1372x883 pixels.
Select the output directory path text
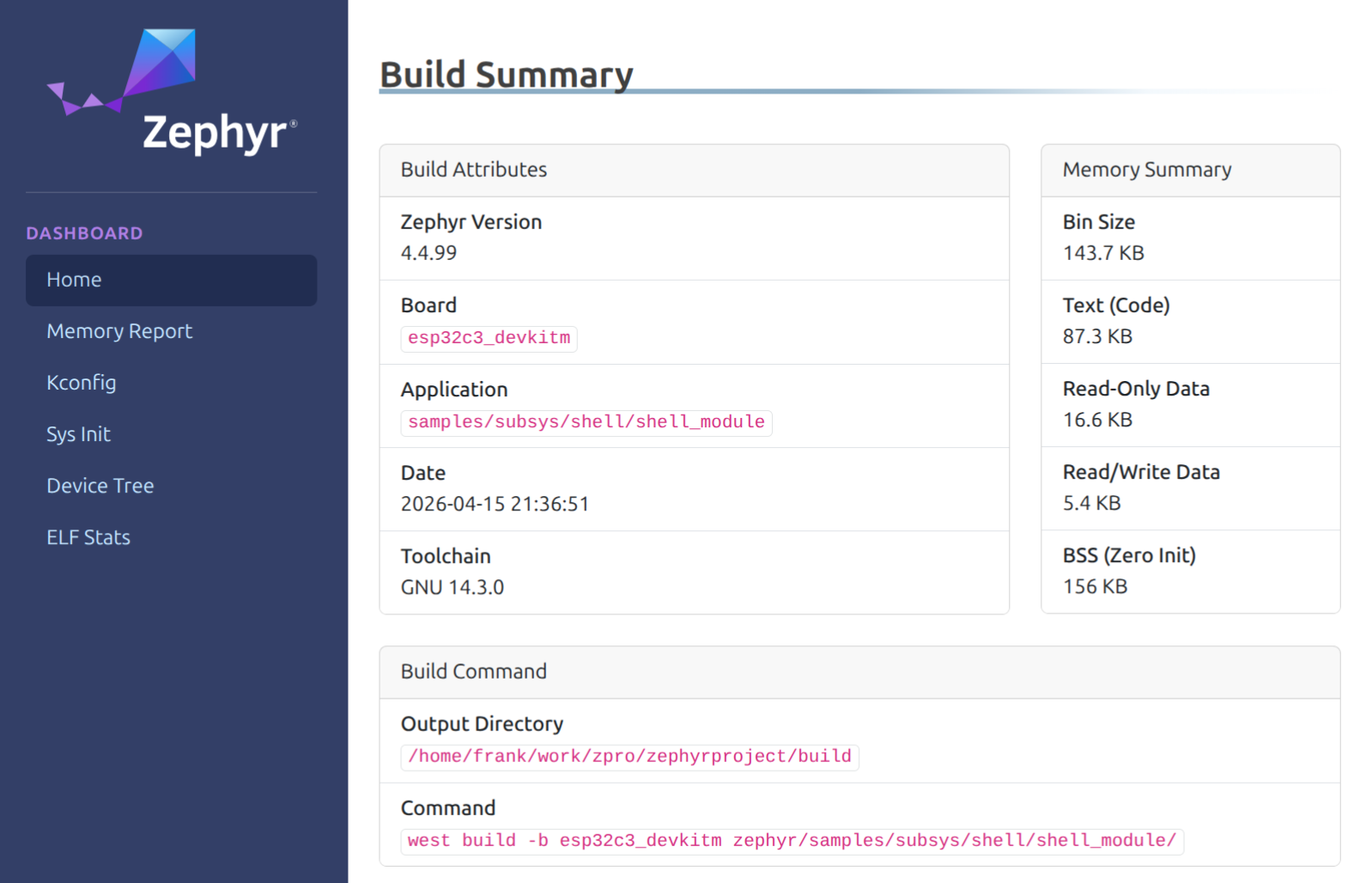click(629, 757)
